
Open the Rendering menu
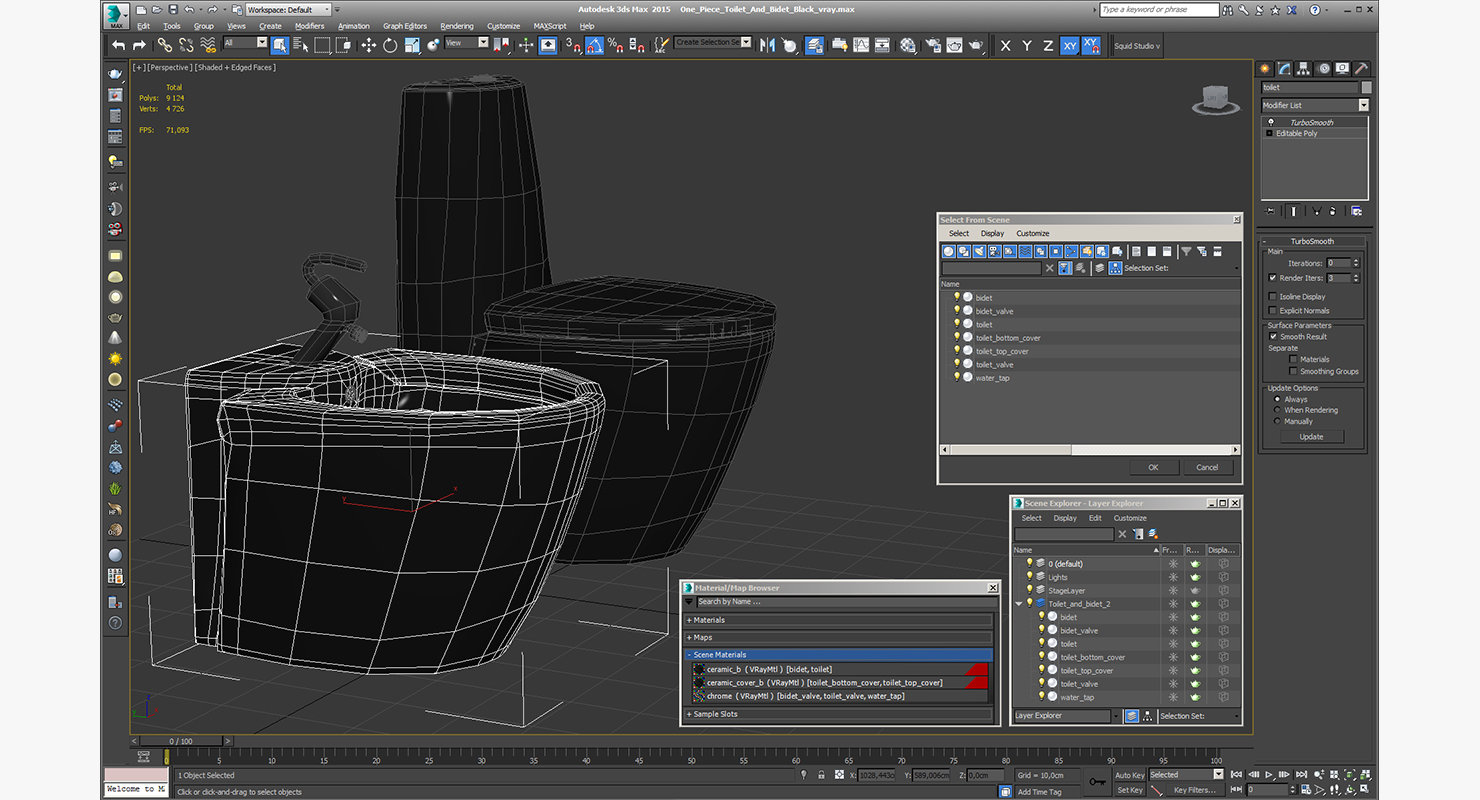pos(457,26)
